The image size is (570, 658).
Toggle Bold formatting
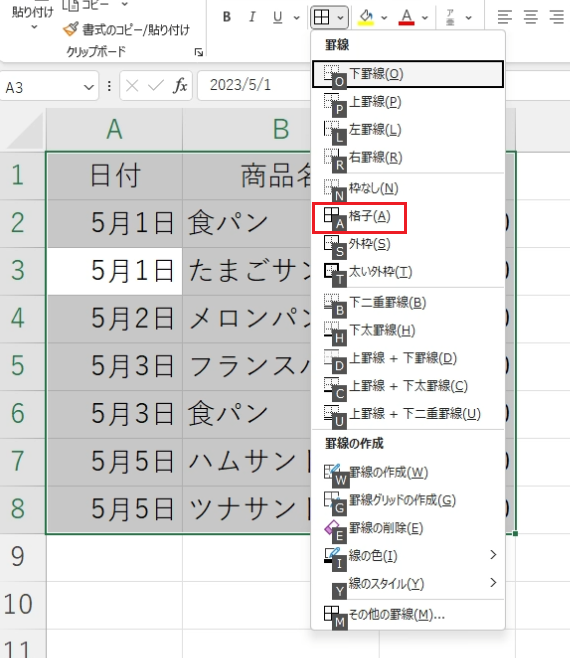[x=227, y=17]
